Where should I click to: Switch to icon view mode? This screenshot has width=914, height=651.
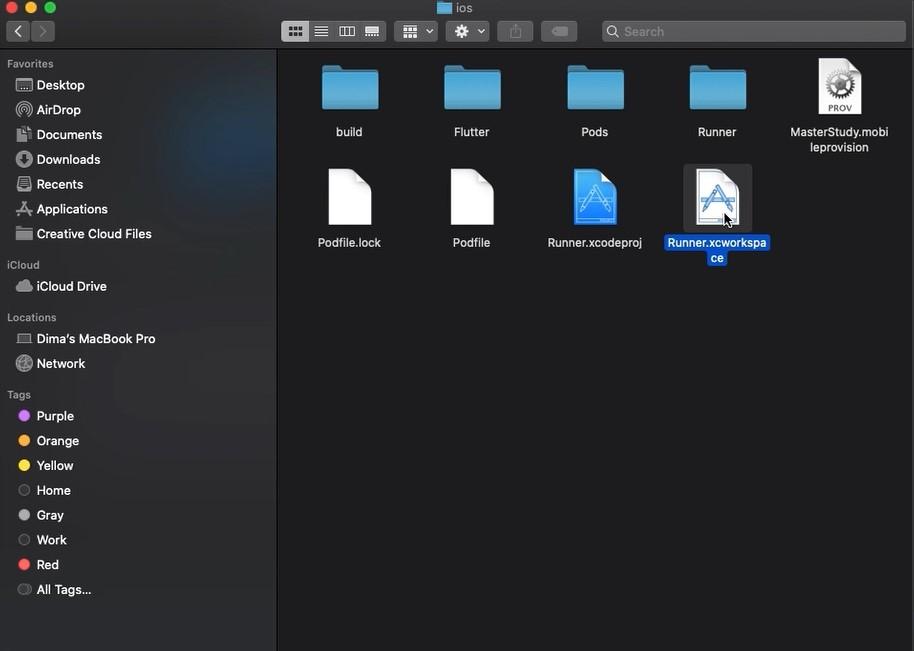pyautogui.click(x=295, y=31)
